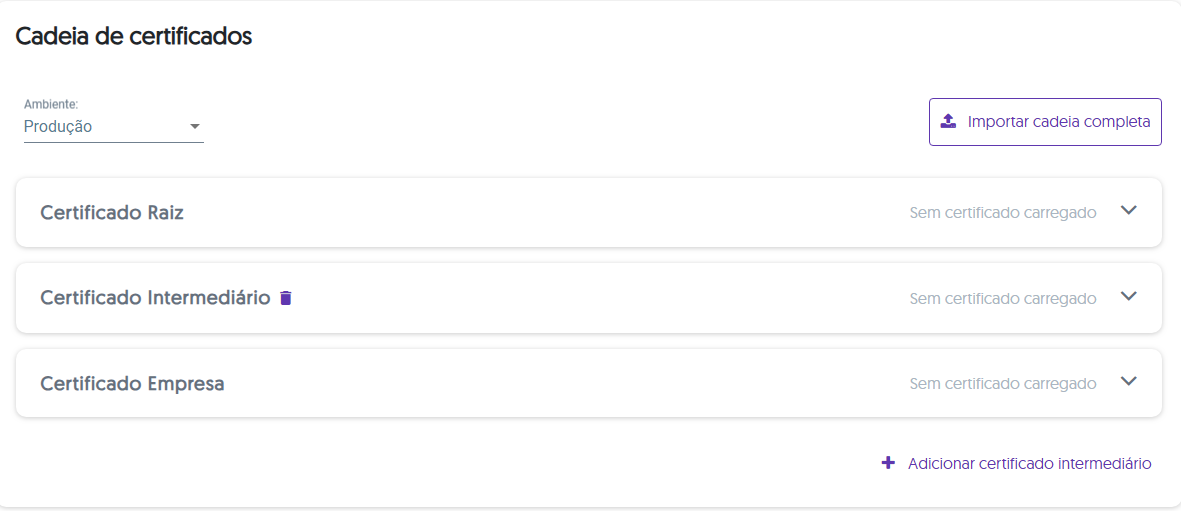Open the Ambiente dropdown arrow
This screenshot has height=511, width=1181.
click(x=195, y=127)
